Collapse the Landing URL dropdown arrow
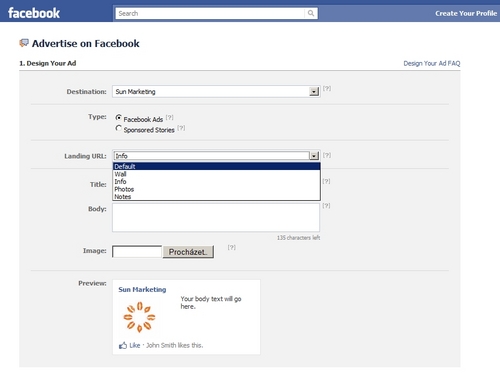Image resolution: width=500 pixels, height=376 pixels. pyautogui.click(x=314, y=156)
